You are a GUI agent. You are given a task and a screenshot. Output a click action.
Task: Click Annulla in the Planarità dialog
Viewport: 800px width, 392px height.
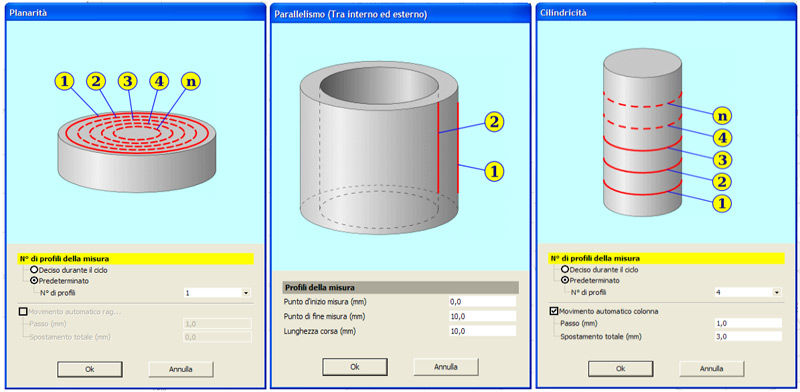click(x=181, y=369)
